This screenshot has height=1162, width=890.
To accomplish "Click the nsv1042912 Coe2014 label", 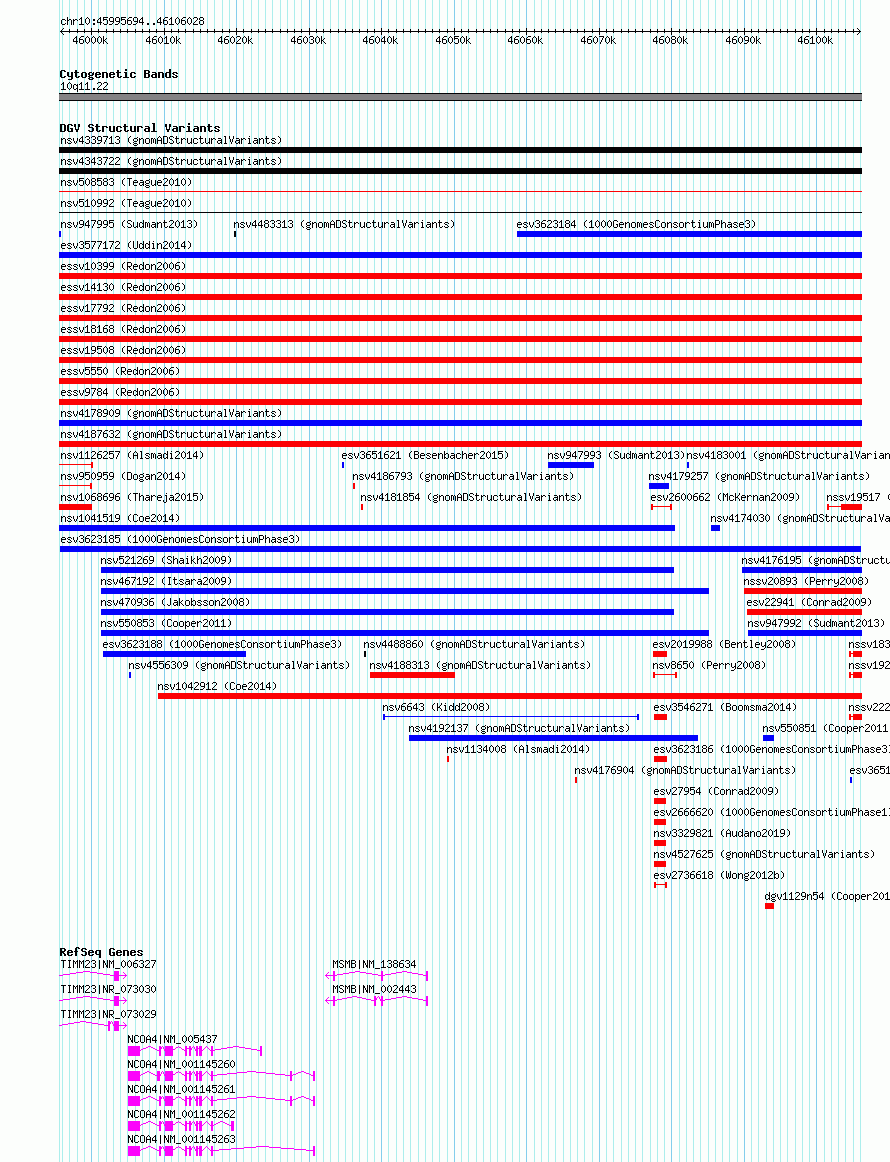I will point(217,686).
